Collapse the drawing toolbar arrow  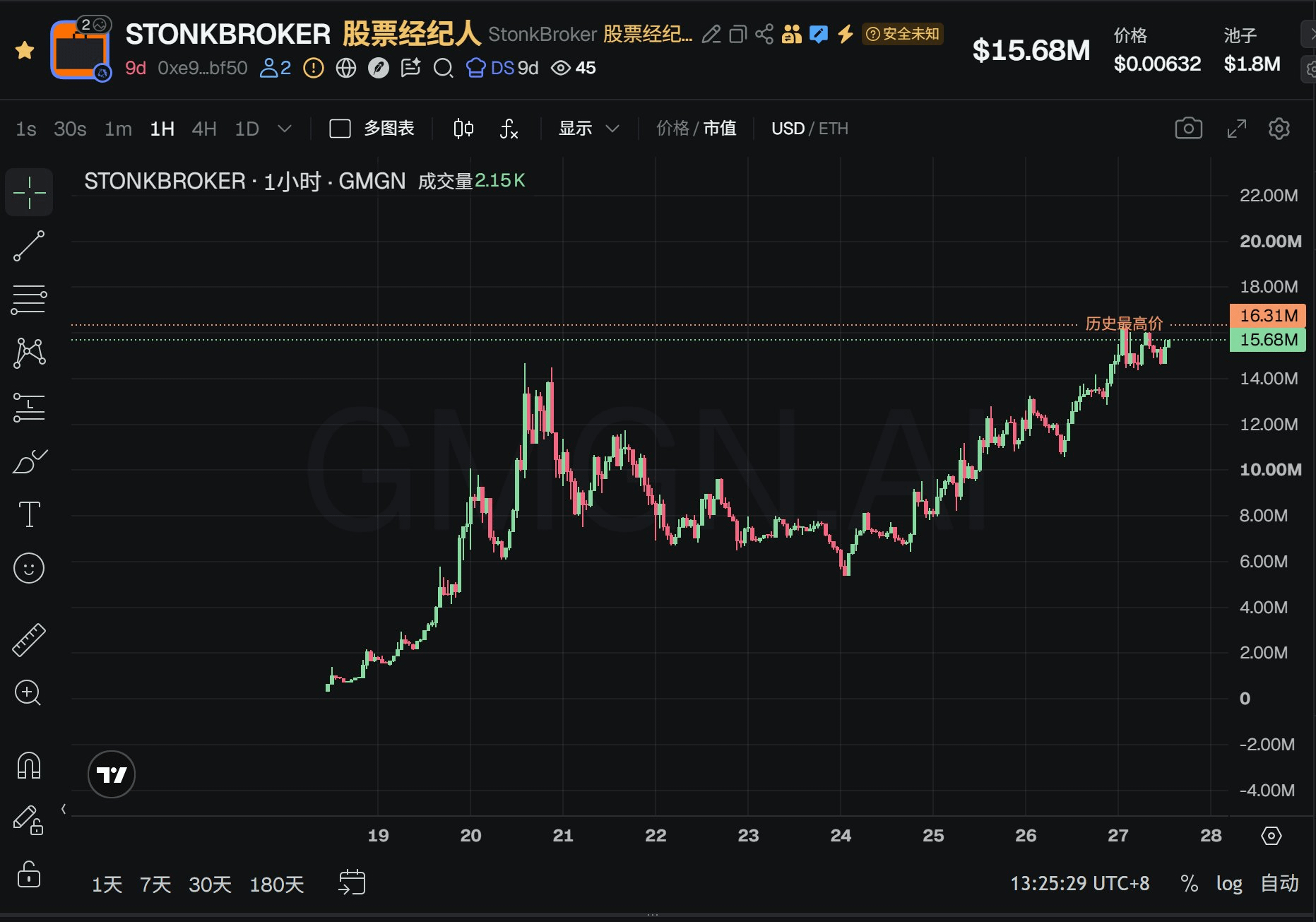[x=64, y=809]
